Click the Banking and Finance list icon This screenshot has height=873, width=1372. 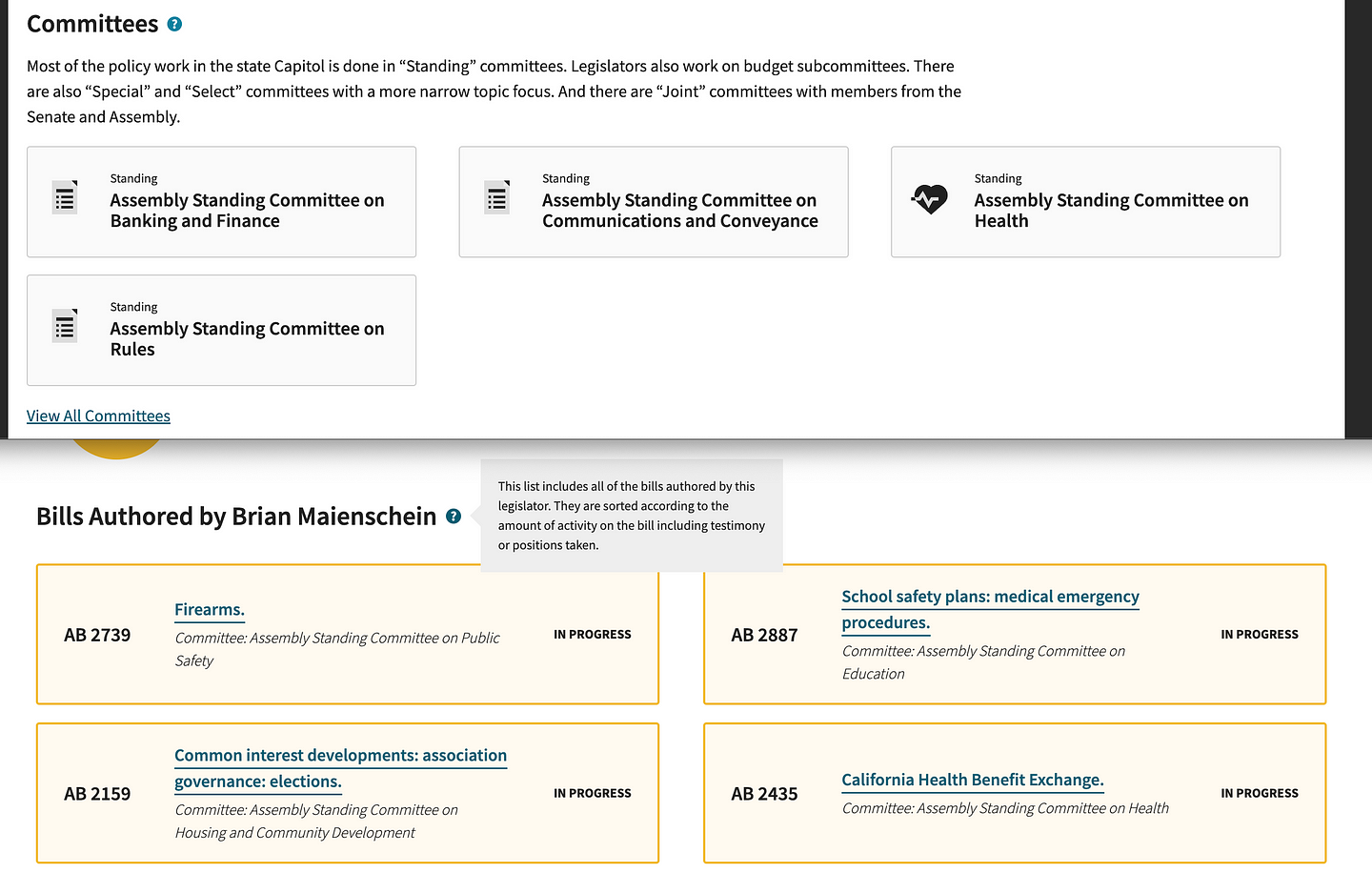(x=65, y=198)
